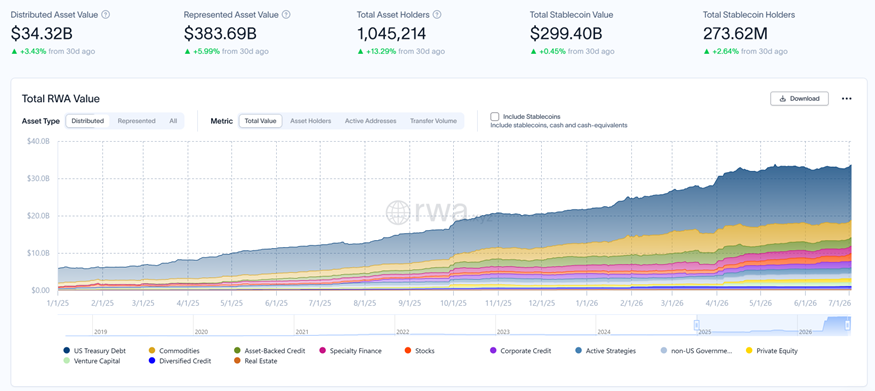Toggle US Treasury Debt legend series

95,351
